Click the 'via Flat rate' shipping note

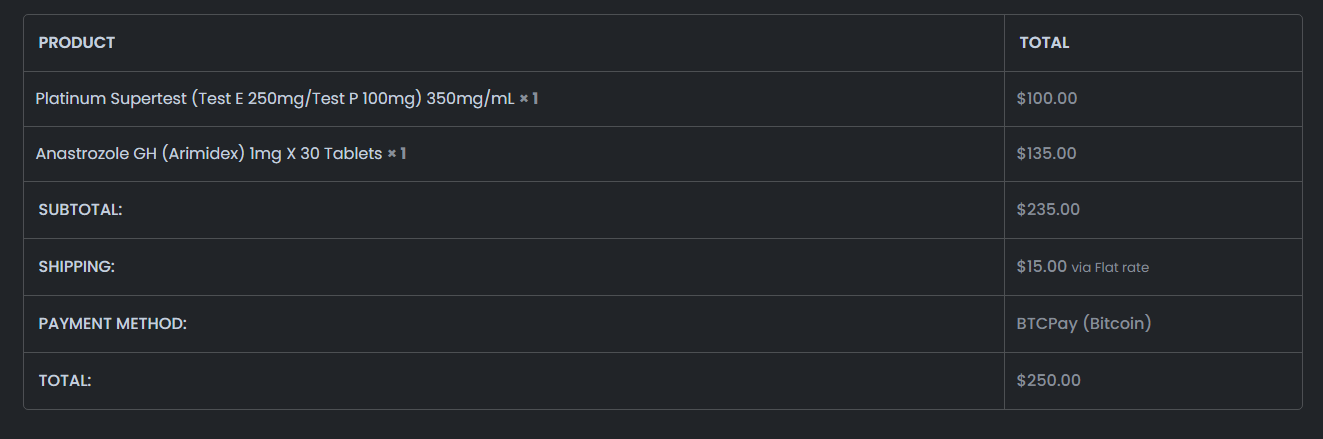coord(1110,268)
